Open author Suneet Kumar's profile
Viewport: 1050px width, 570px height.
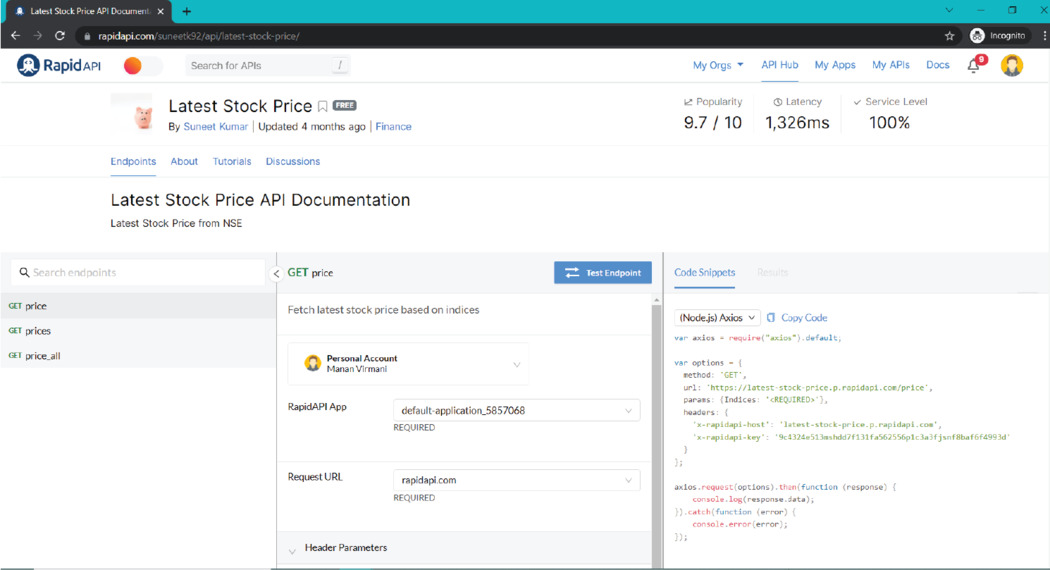[x=216, y=127]
